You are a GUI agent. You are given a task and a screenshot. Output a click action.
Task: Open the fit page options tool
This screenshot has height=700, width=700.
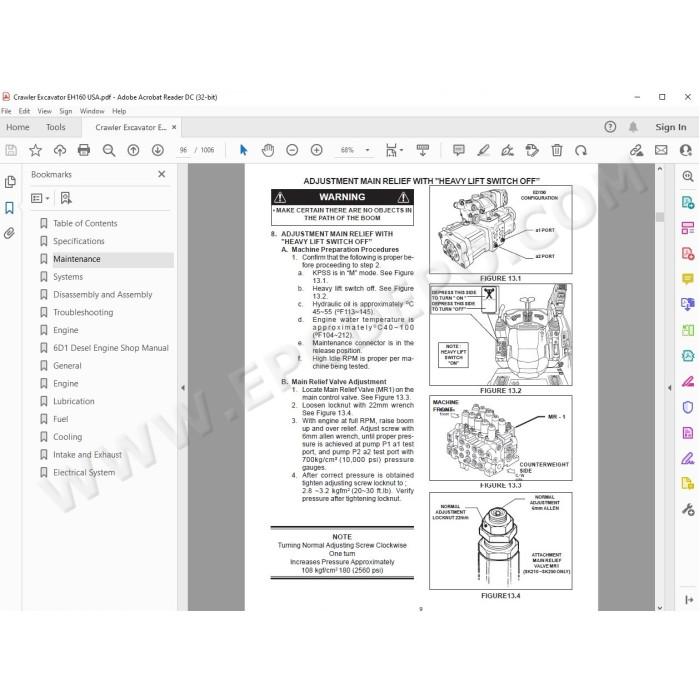393,150
